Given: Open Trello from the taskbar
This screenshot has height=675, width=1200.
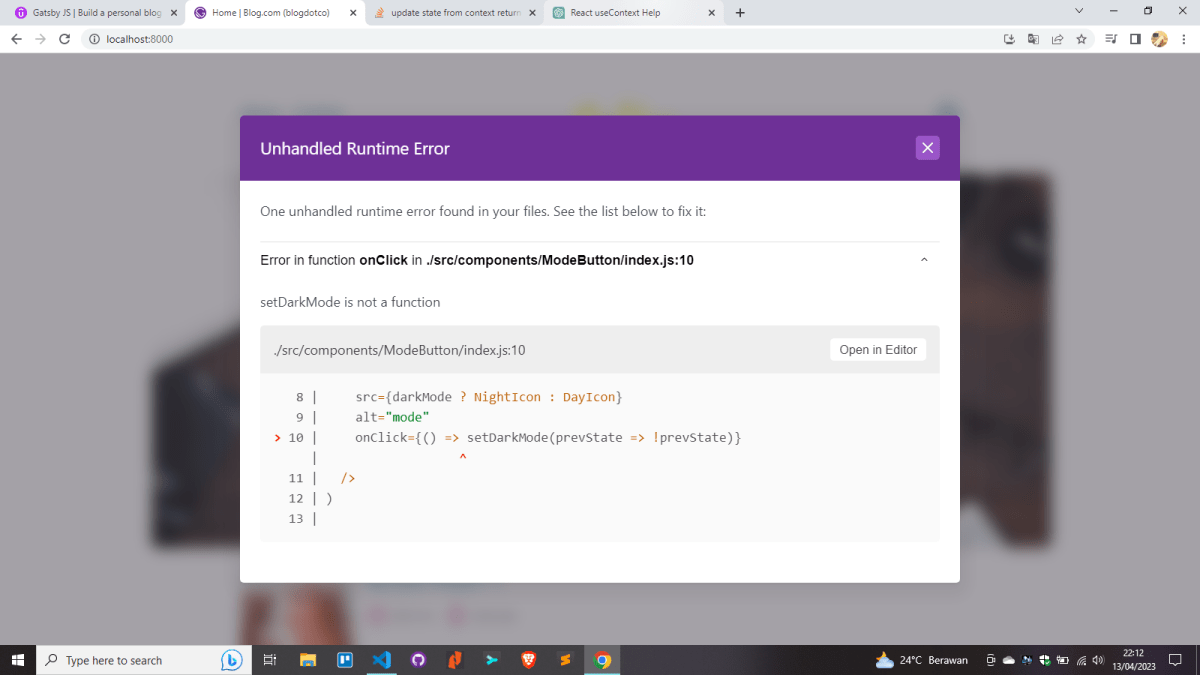Looking at the screenshot, I should [345, 660].
